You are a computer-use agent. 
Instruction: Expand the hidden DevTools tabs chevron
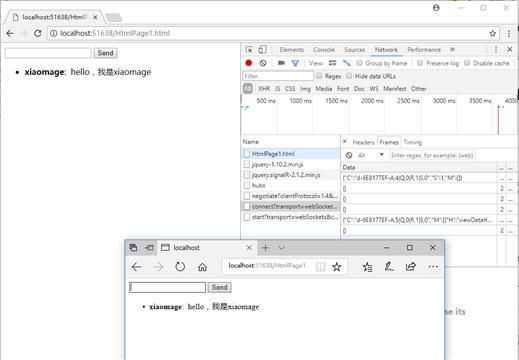click(x=452, y=49)
